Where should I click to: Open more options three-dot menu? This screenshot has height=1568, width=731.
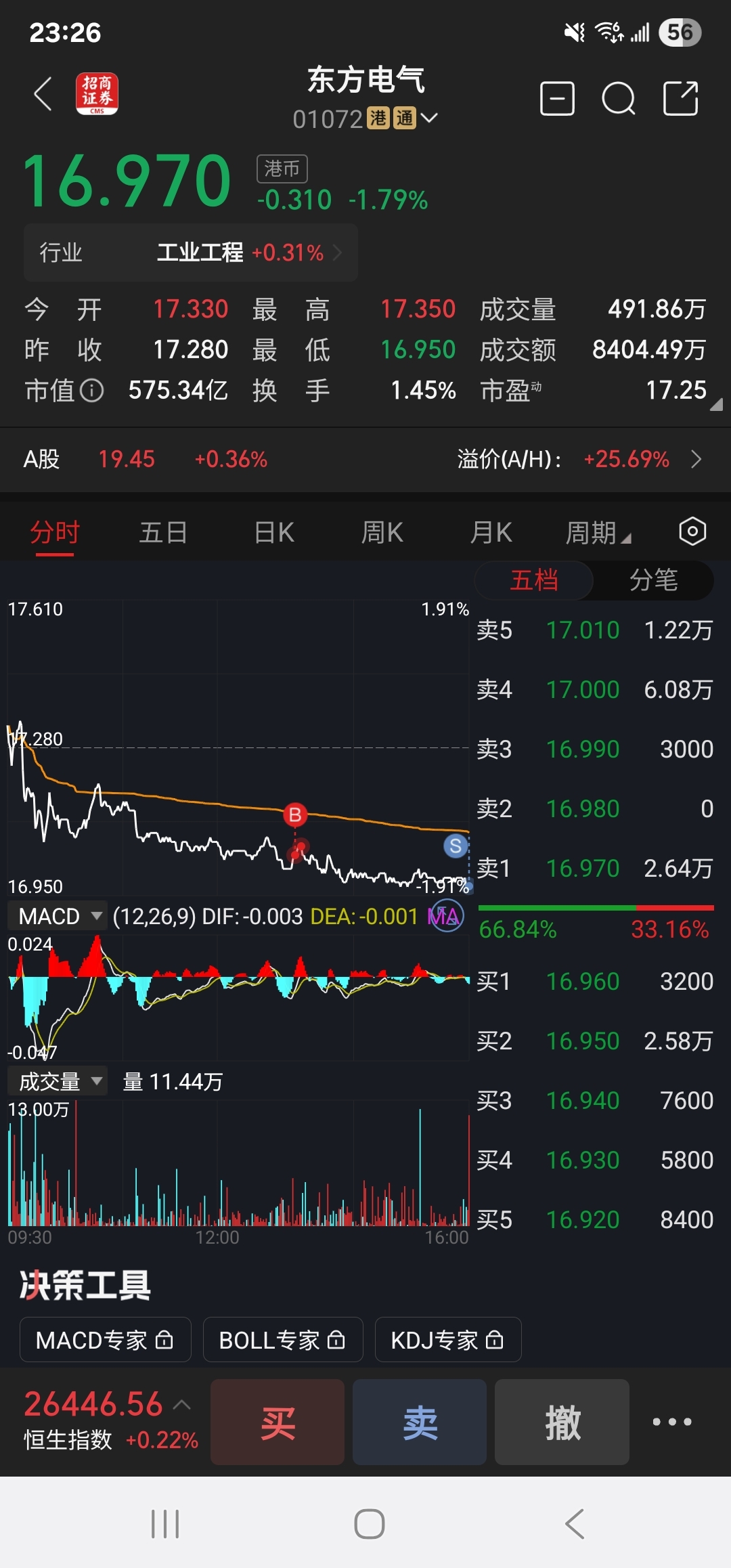671,1422
